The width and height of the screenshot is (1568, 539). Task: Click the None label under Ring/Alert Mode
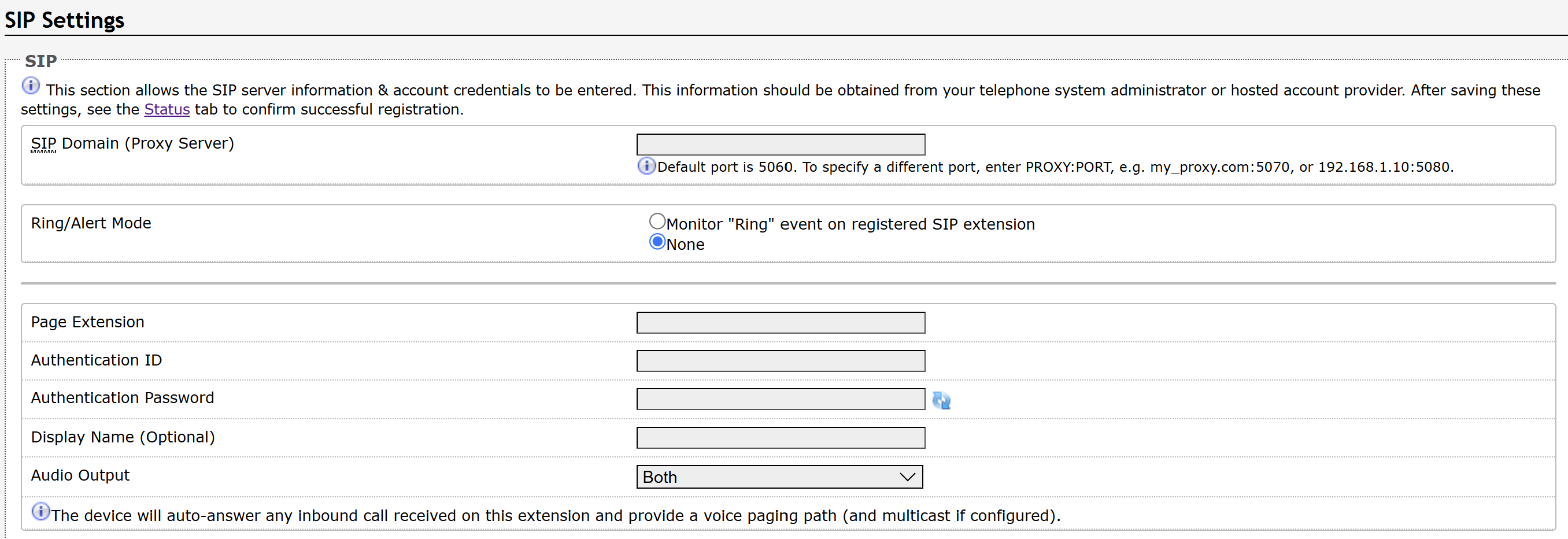685,244
